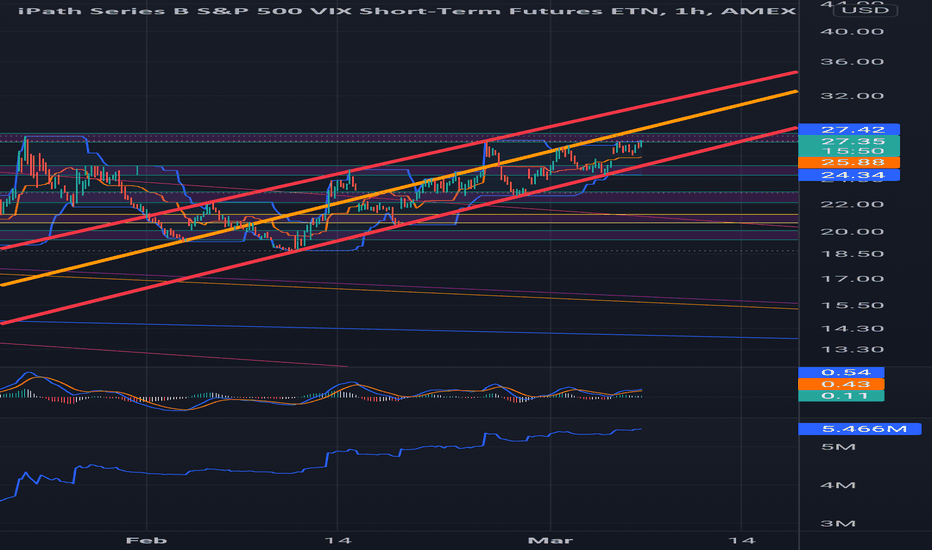The height and width of the screenshot is (550, 932).
Task: Click the 18.50 price axis value
Action: click(x=852, y=254)
